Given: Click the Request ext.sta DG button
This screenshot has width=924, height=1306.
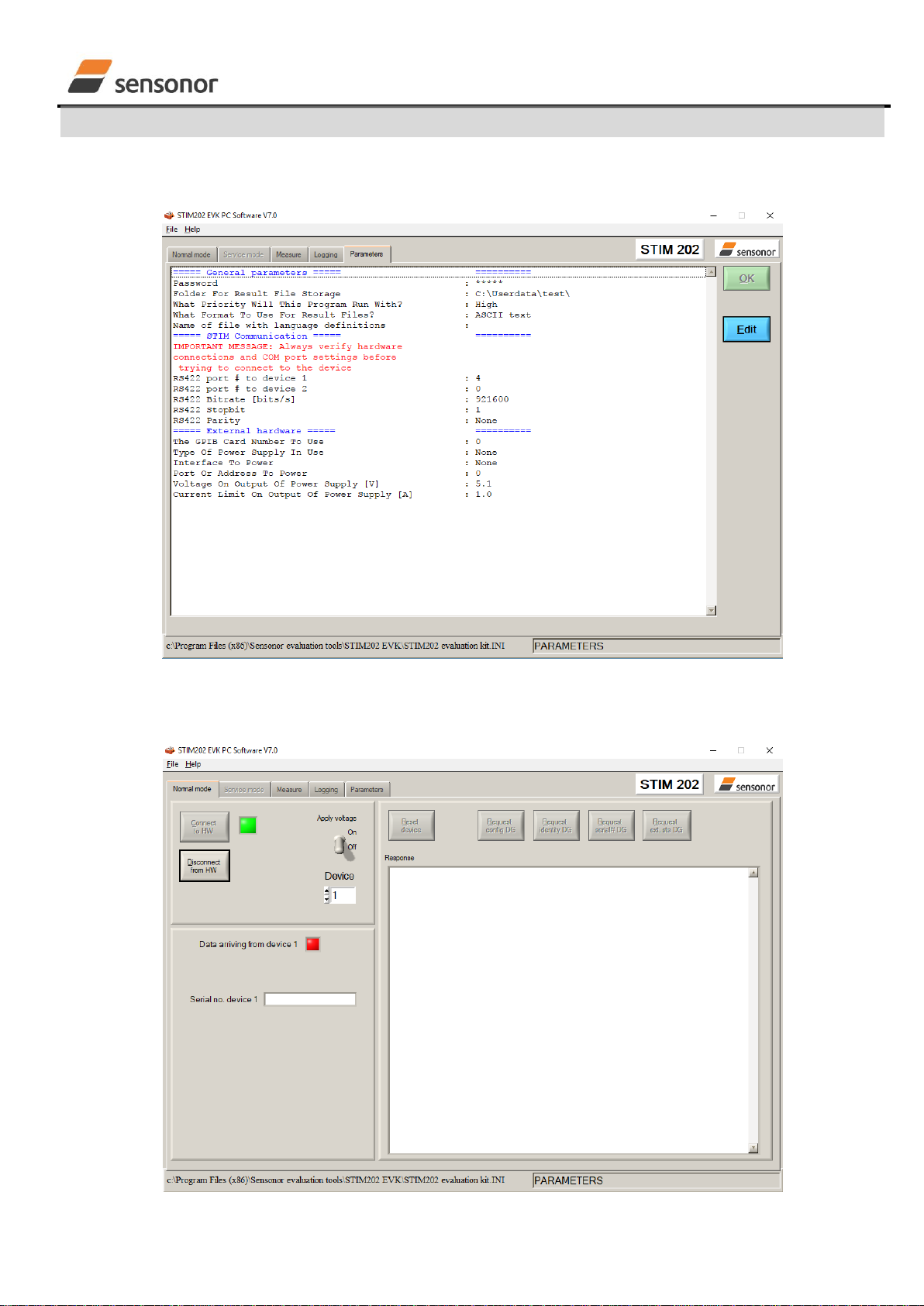Looking at the screenshot, I should (x=667, y=825).
